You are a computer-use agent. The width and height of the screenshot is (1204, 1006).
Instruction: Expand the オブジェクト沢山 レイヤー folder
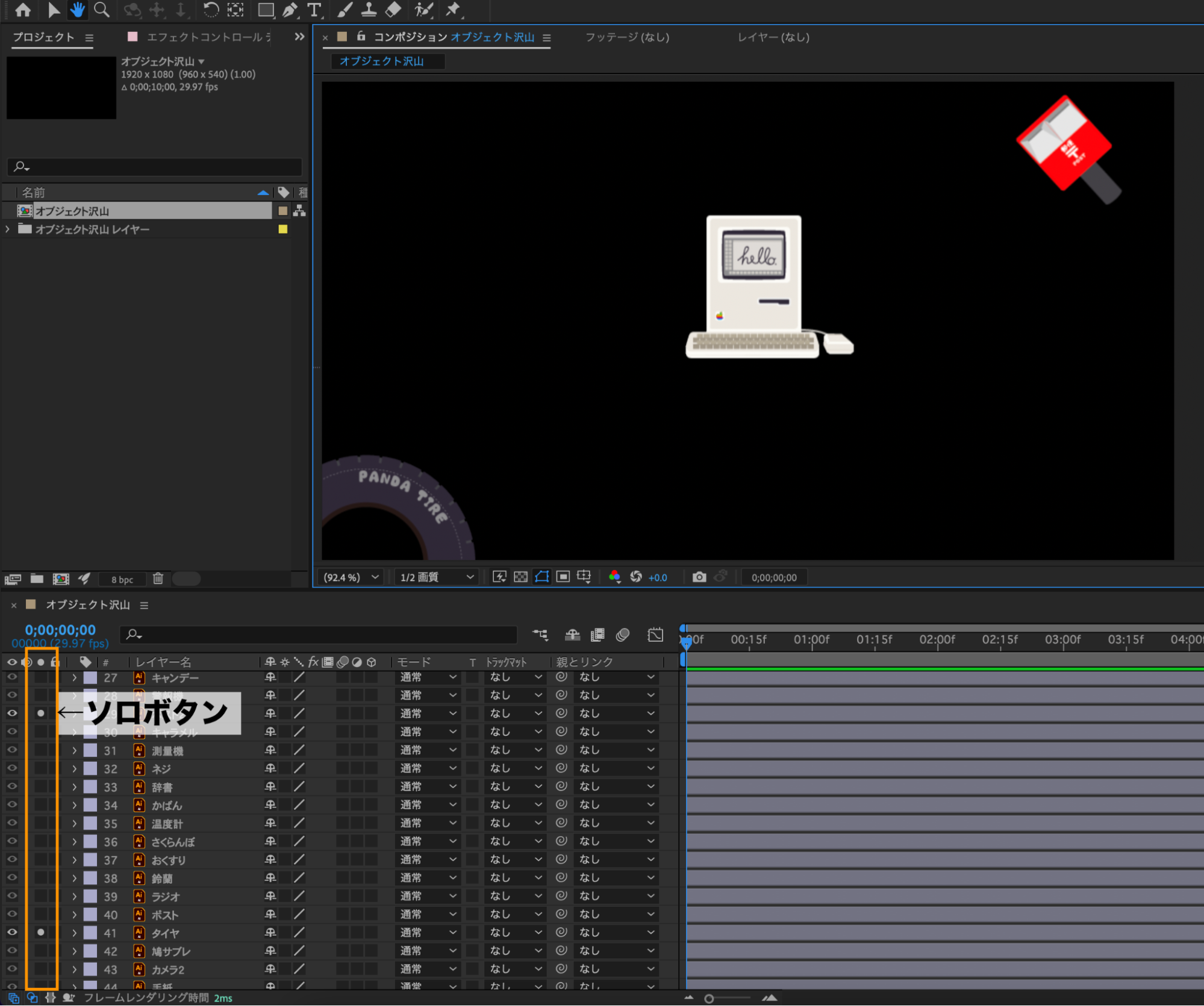coord(8,229)
